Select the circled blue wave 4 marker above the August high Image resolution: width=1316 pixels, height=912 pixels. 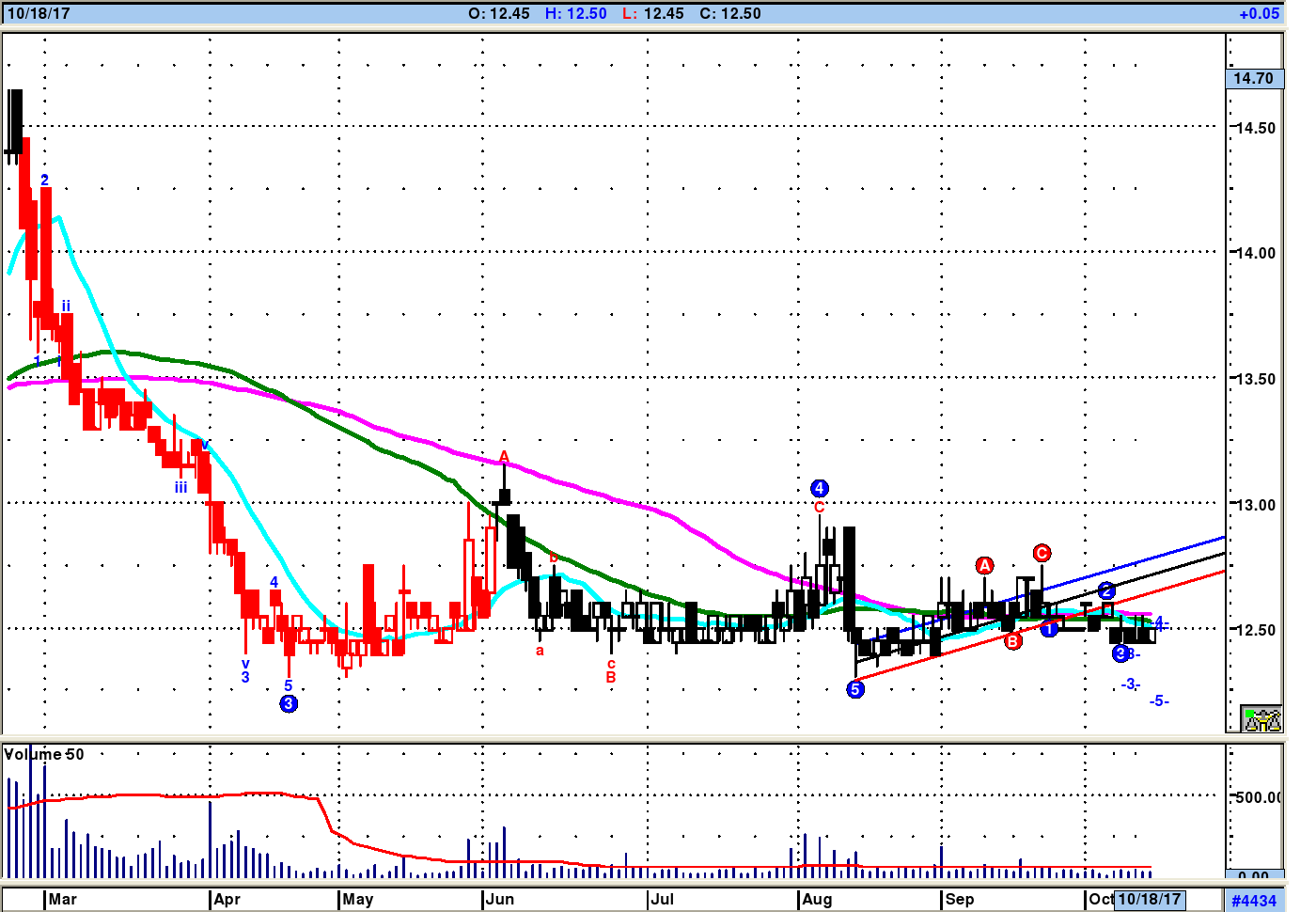pos(820,488)
